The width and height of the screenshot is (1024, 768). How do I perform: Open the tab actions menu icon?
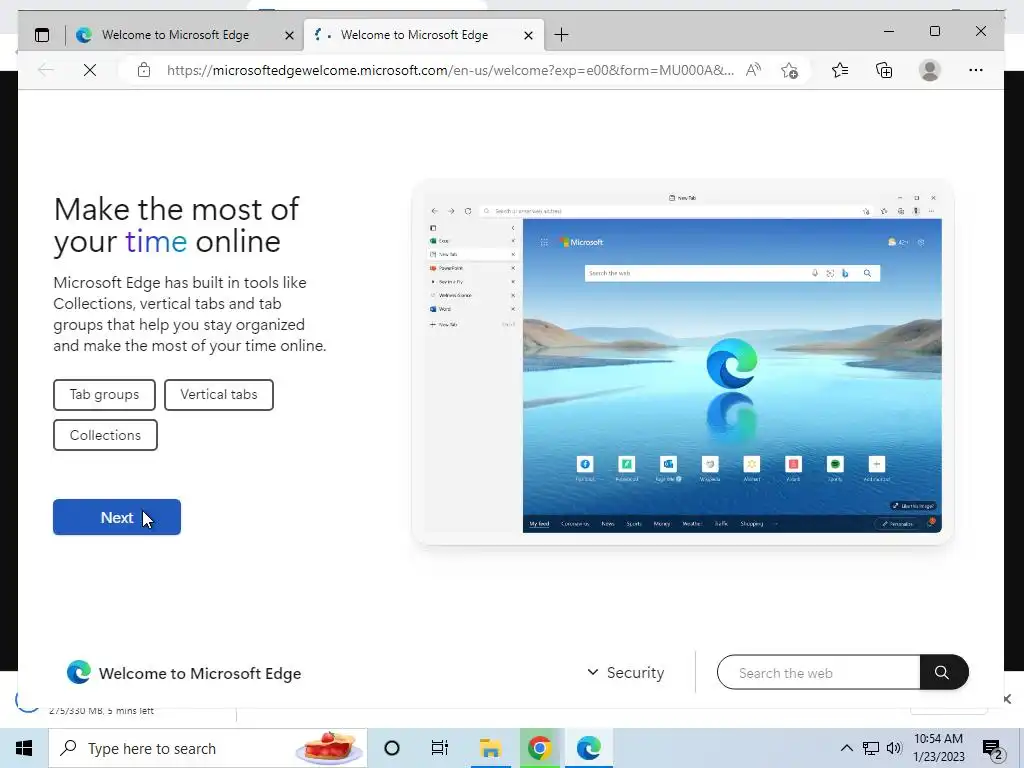click(x=42, y=35)
